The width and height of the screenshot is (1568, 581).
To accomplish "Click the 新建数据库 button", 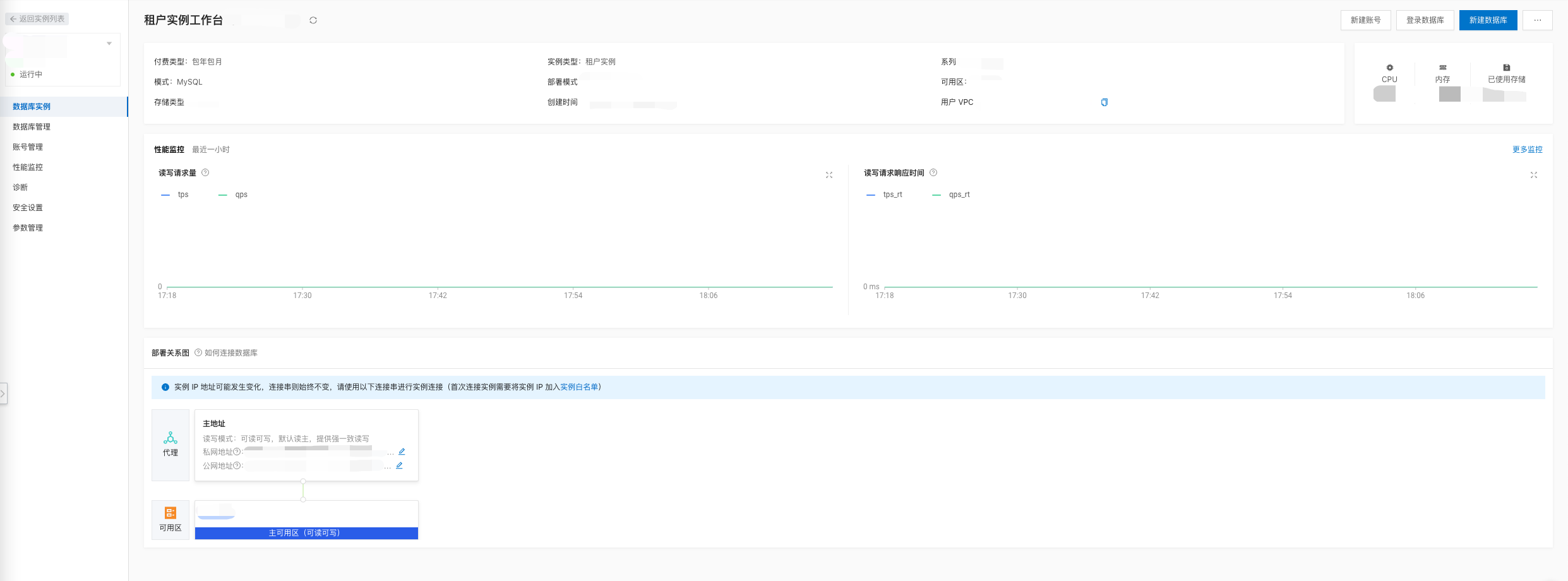I will click(1488, 20).
